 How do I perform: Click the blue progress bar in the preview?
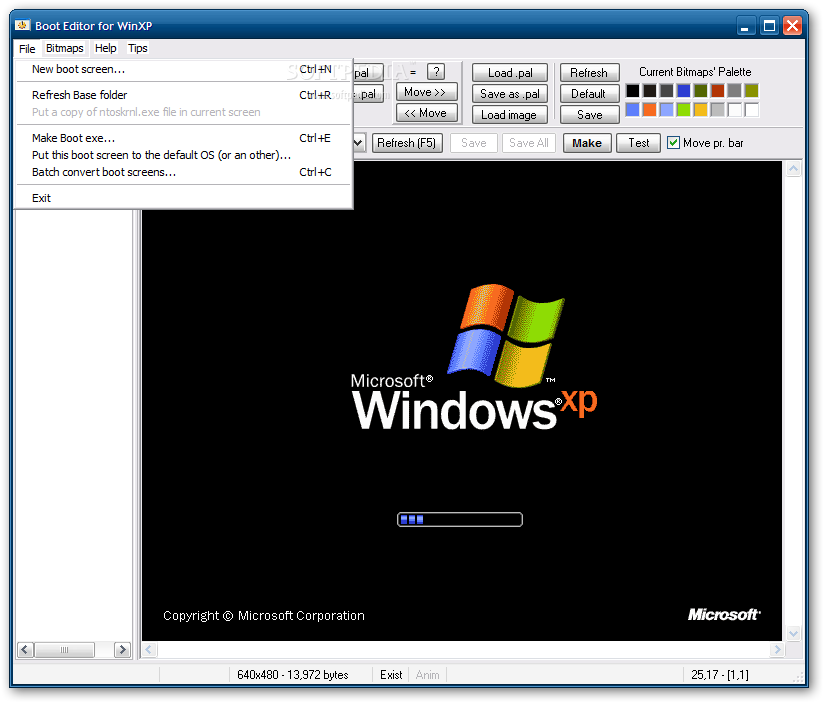(x=460, y=519)
